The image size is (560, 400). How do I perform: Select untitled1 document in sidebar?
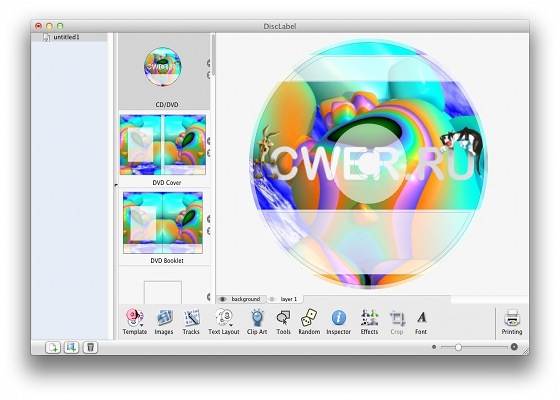66,37
